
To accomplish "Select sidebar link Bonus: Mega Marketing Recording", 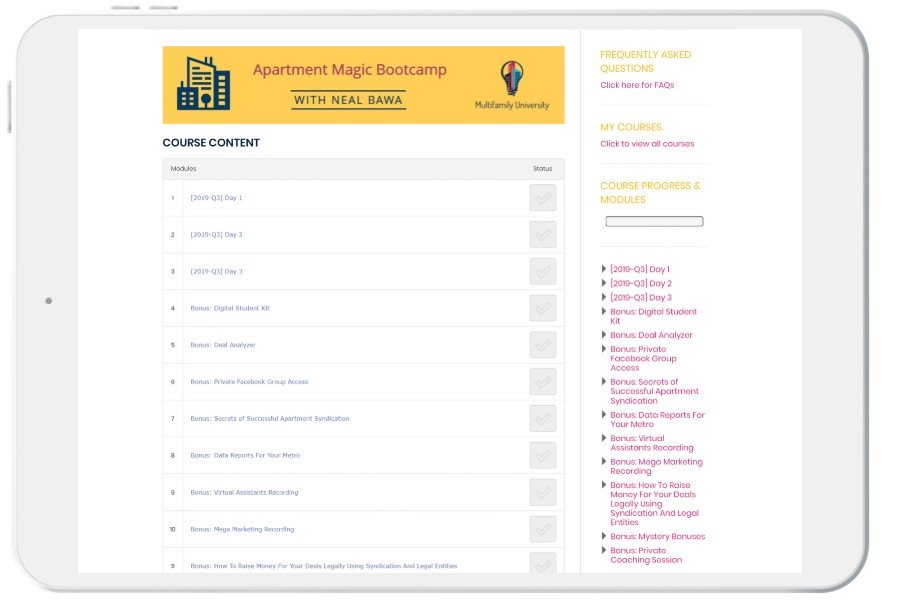I will 656,466.
